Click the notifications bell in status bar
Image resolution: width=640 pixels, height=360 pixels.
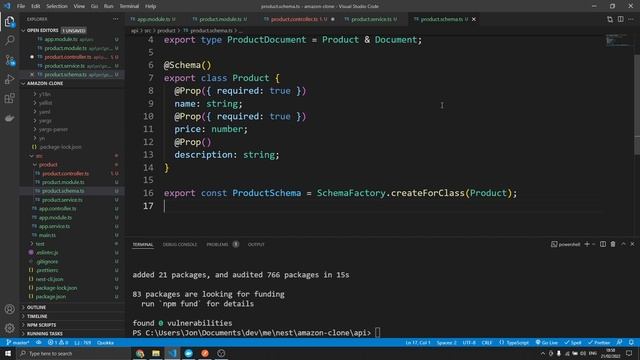(631, 342)
